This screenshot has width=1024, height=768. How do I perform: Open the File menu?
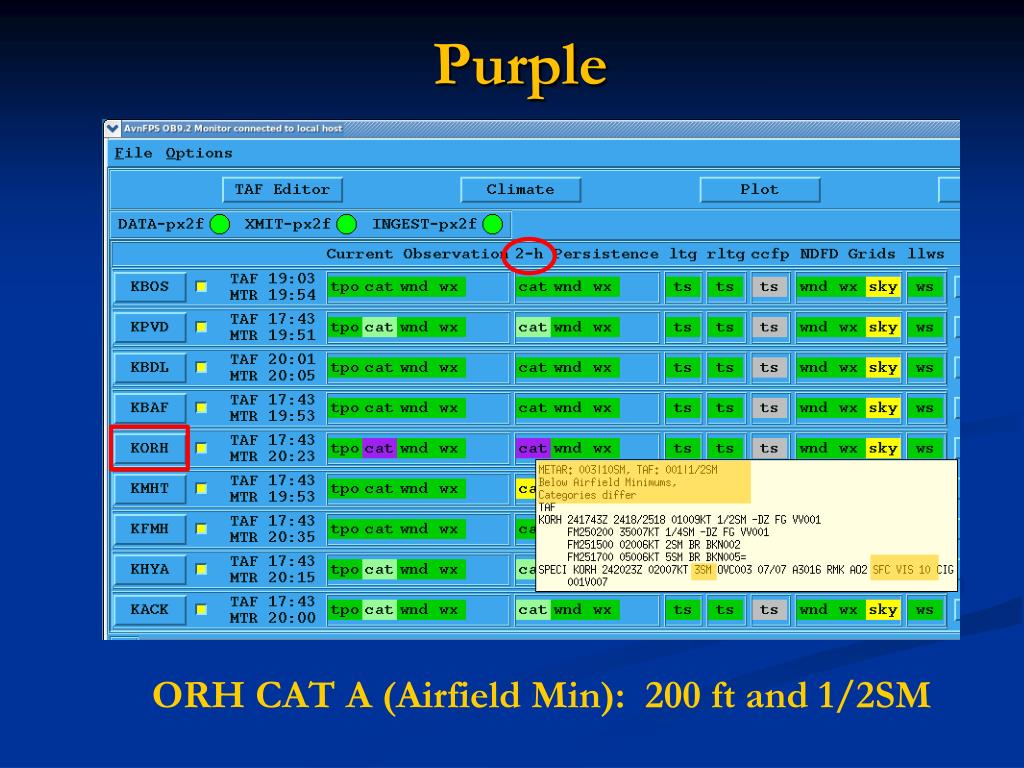(133, 153)
